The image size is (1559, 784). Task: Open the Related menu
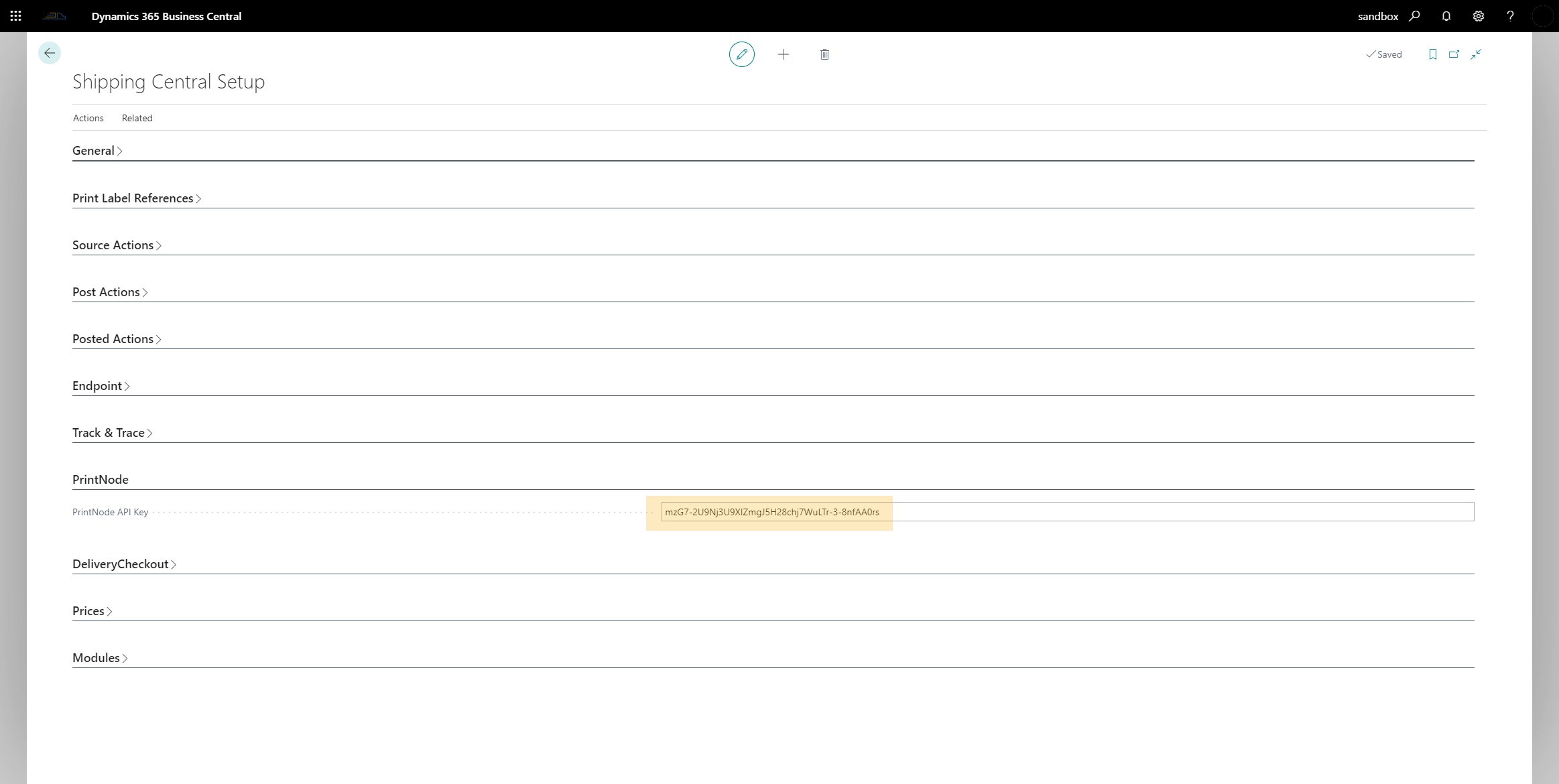point(137,118)
